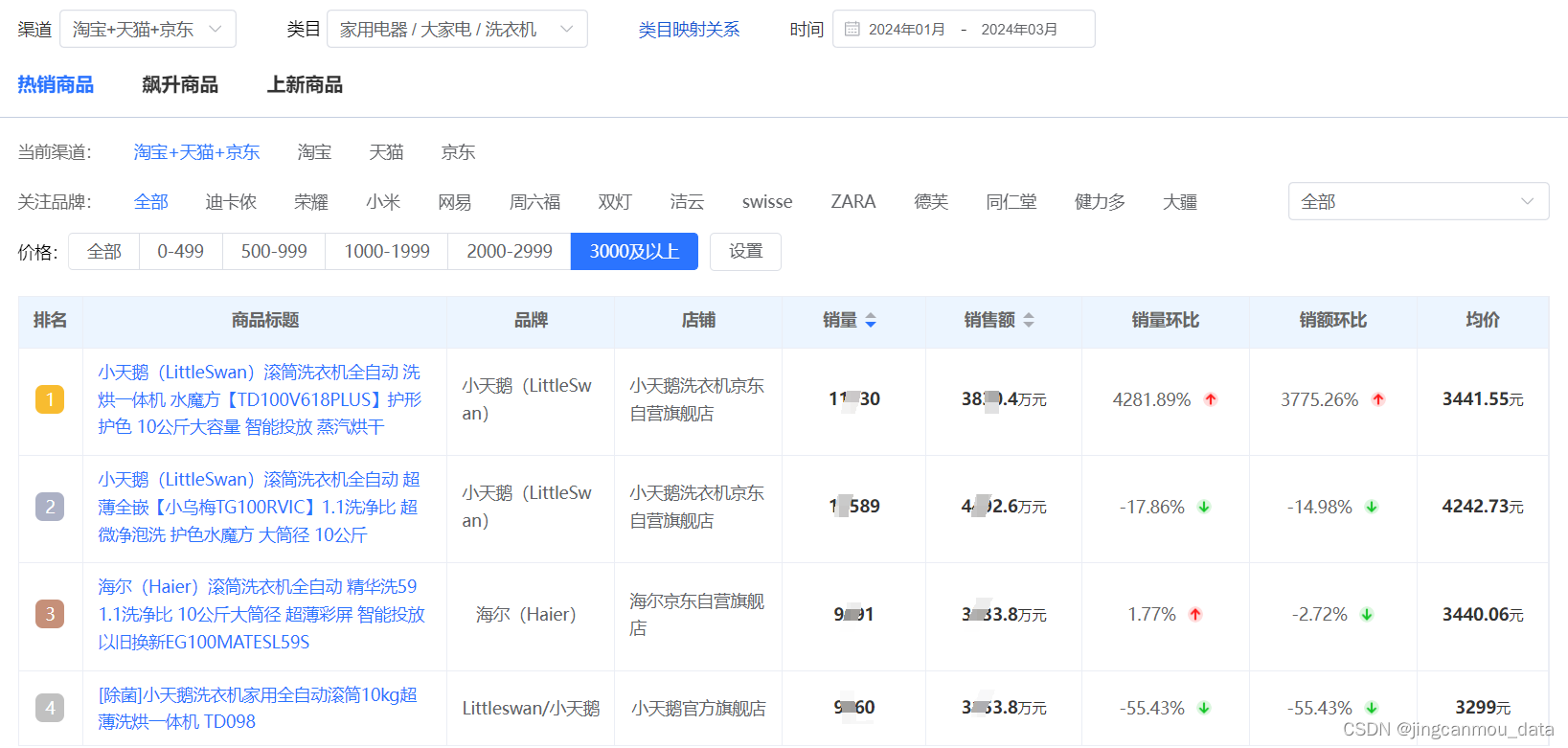Image resolution: width=1568 pixels, height=748 pixels.
Task: Filter by brand 双灯
Action: coord(615,202)
